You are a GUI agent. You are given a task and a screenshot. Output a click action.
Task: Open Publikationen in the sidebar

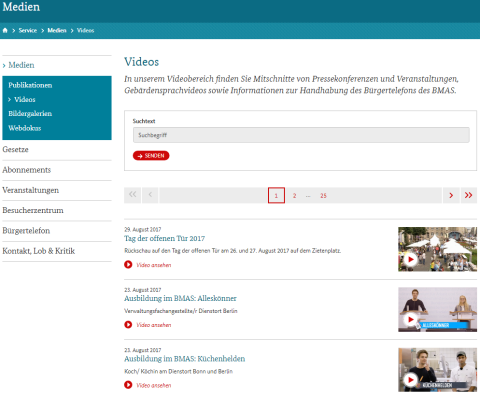(30, 85)
